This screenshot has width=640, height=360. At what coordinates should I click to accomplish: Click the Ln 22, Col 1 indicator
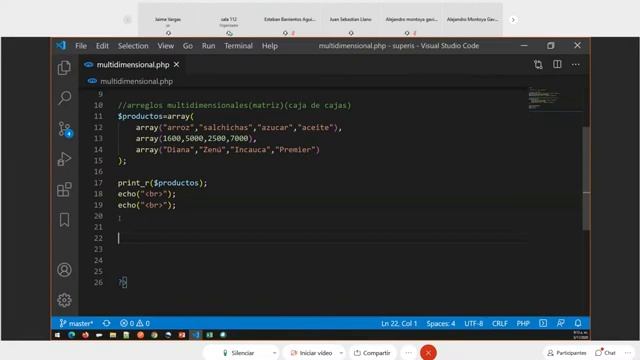(x=399, y=323)
